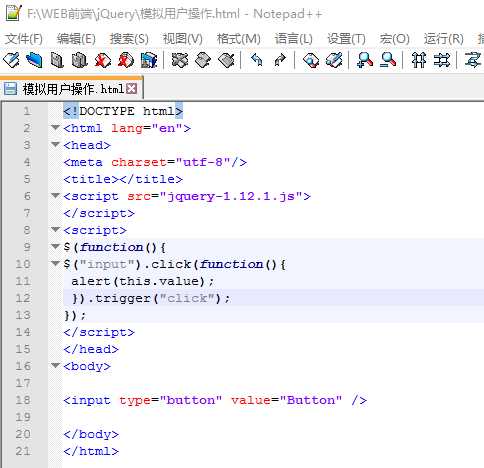The height and width of the screenshot is (468, 484).
Task: Click the type="button" attribute text
Action: 171,400
